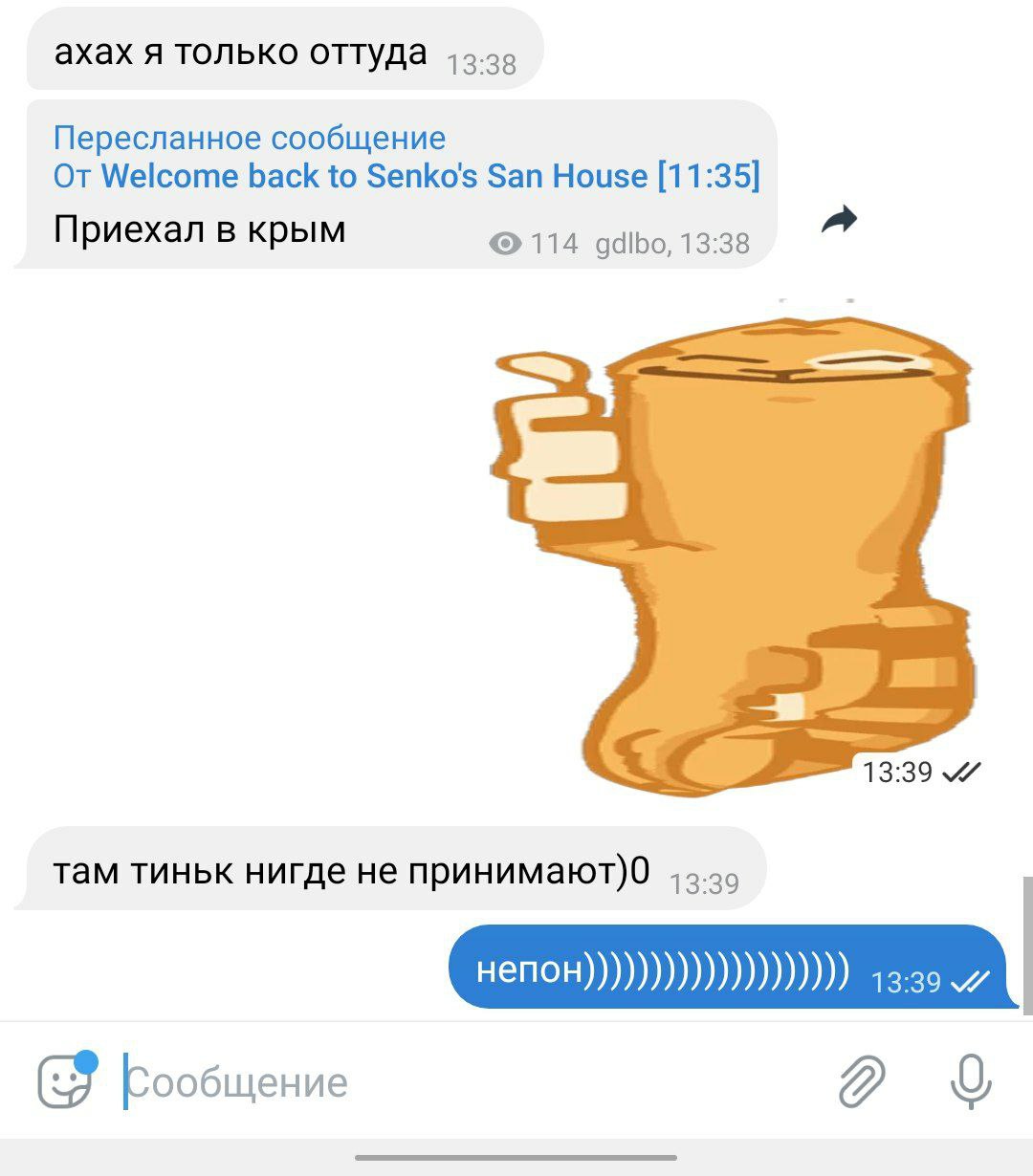The width and height of the screenshot is (1033, 1176).
Task: Tap the microphone voice message icon
Action: 971,1081
